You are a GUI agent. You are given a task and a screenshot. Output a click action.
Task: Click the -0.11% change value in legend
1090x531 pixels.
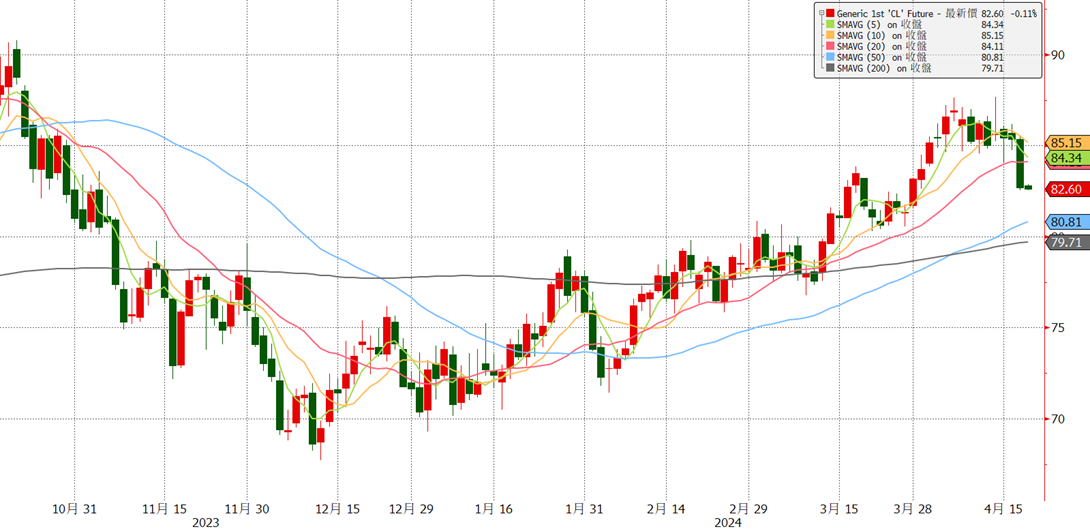tap(1024, 13)
